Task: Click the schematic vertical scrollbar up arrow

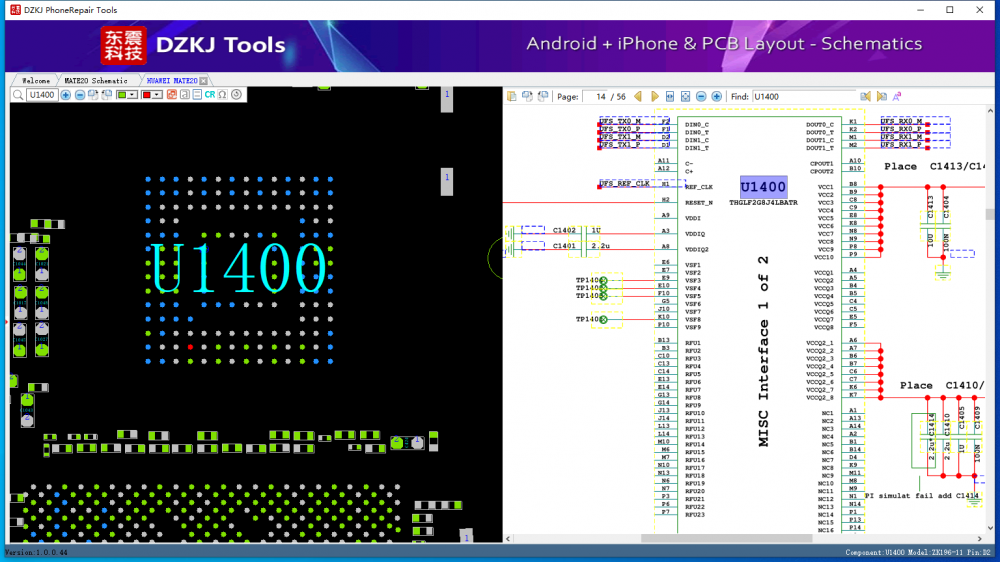Action: (x=990, y=111)
